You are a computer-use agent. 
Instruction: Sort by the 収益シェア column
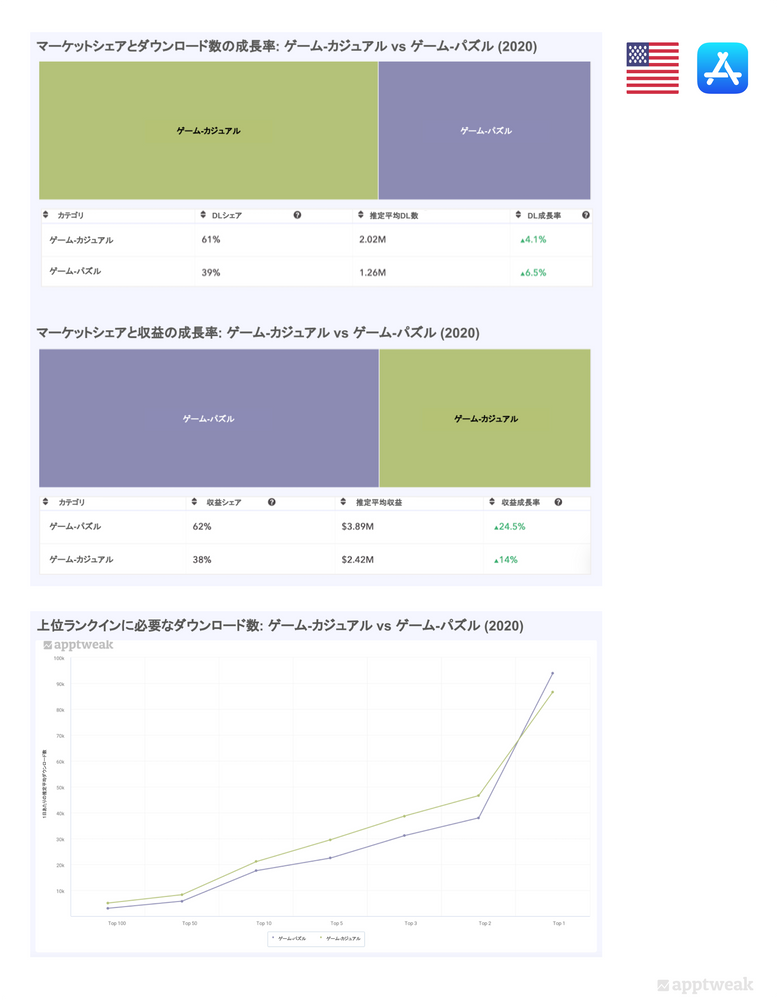point(195,502)
